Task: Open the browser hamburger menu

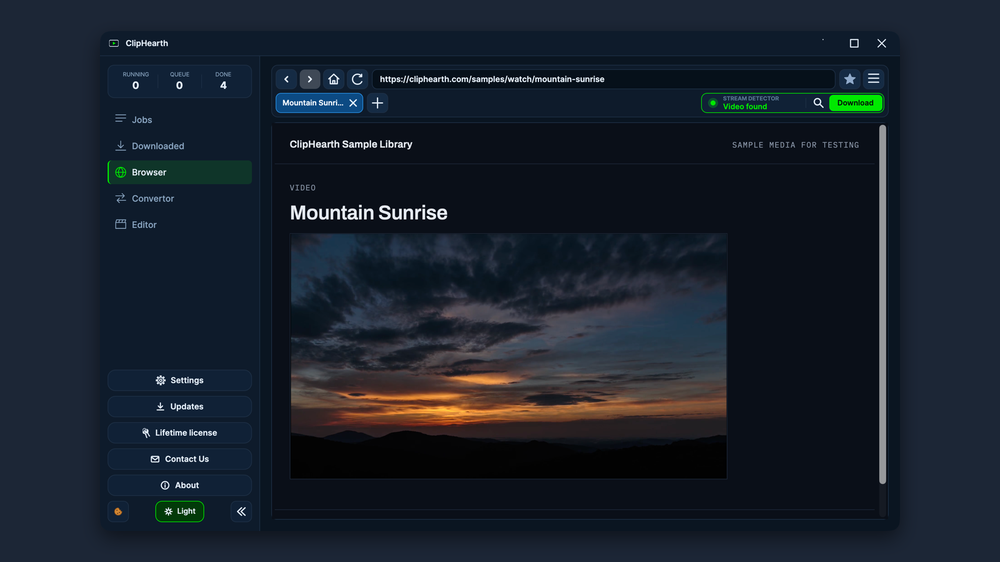Action: [x=874, y=79]
